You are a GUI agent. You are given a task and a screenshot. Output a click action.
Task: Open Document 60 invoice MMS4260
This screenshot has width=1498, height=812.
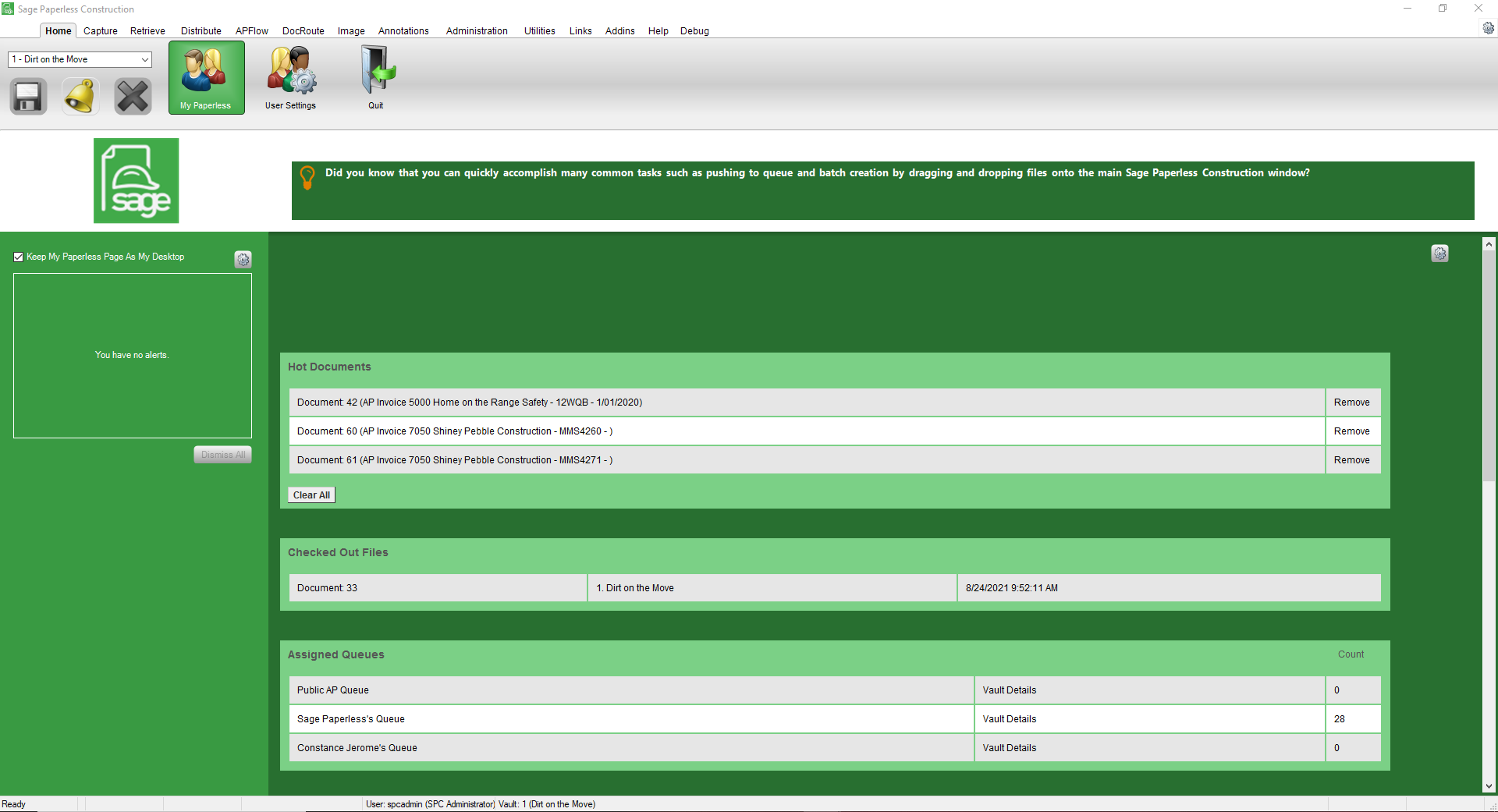pos(807,431)
